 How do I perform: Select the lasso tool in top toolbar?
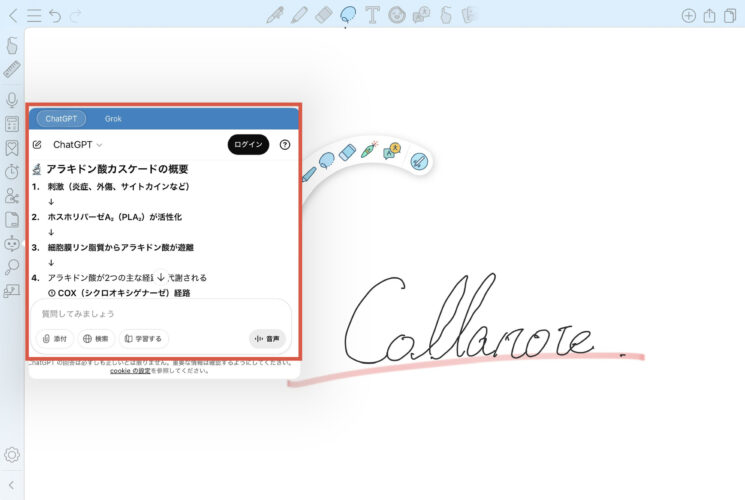[x=348, y=15]
